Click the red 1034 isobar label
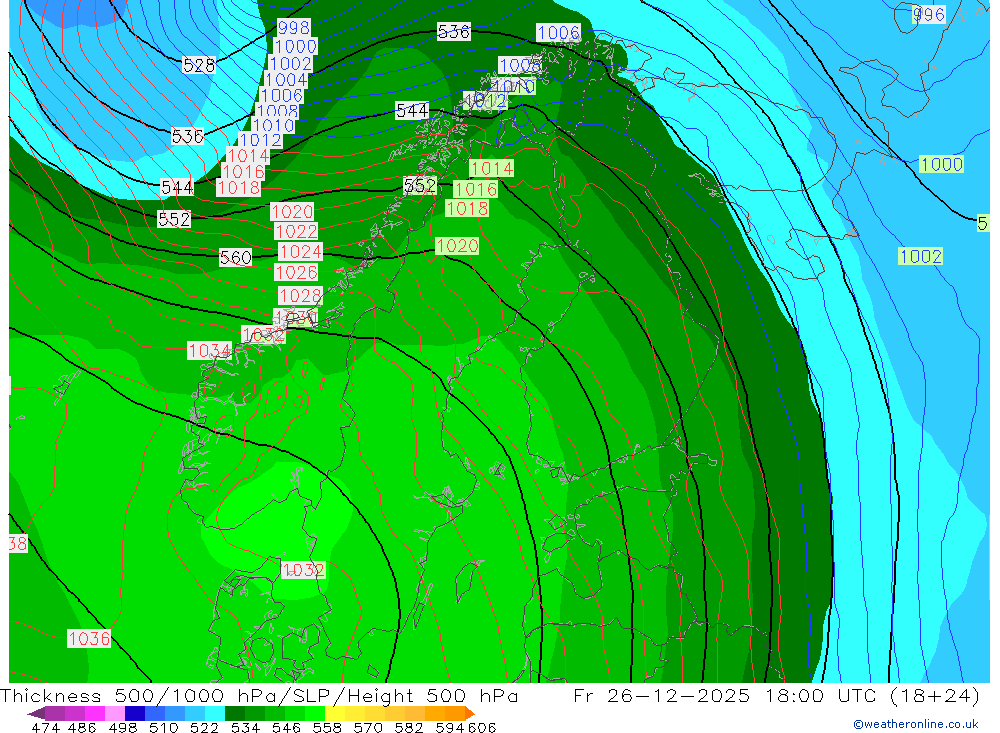The width and height of the screenshot is (1000, 733). pos(209,350)
